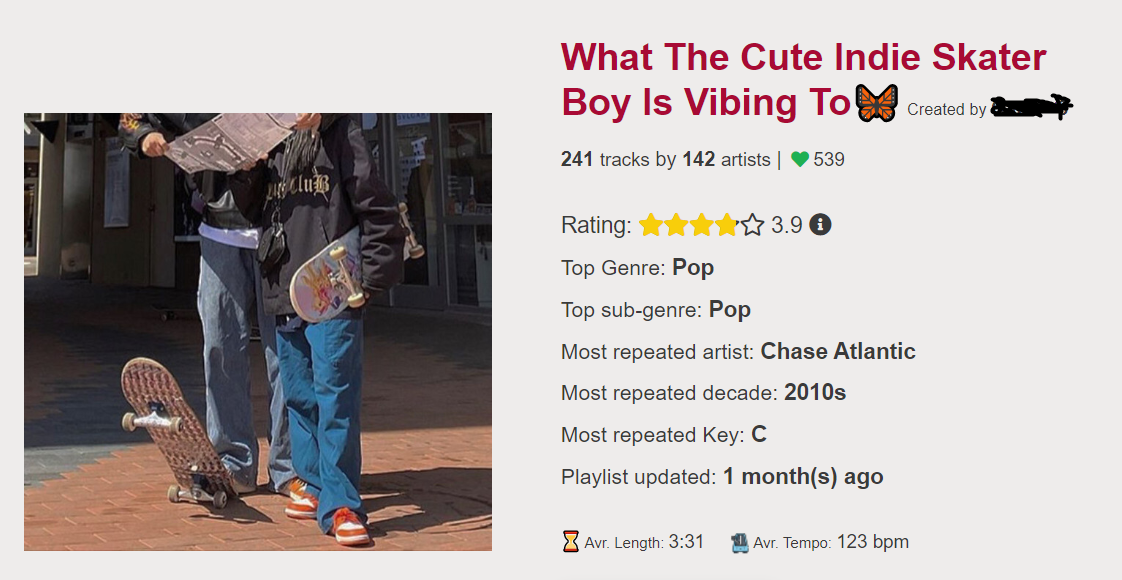Select most repeated artist Chase Atlantic
This screenshot has width=1122, height=580.
coord(838,351)
